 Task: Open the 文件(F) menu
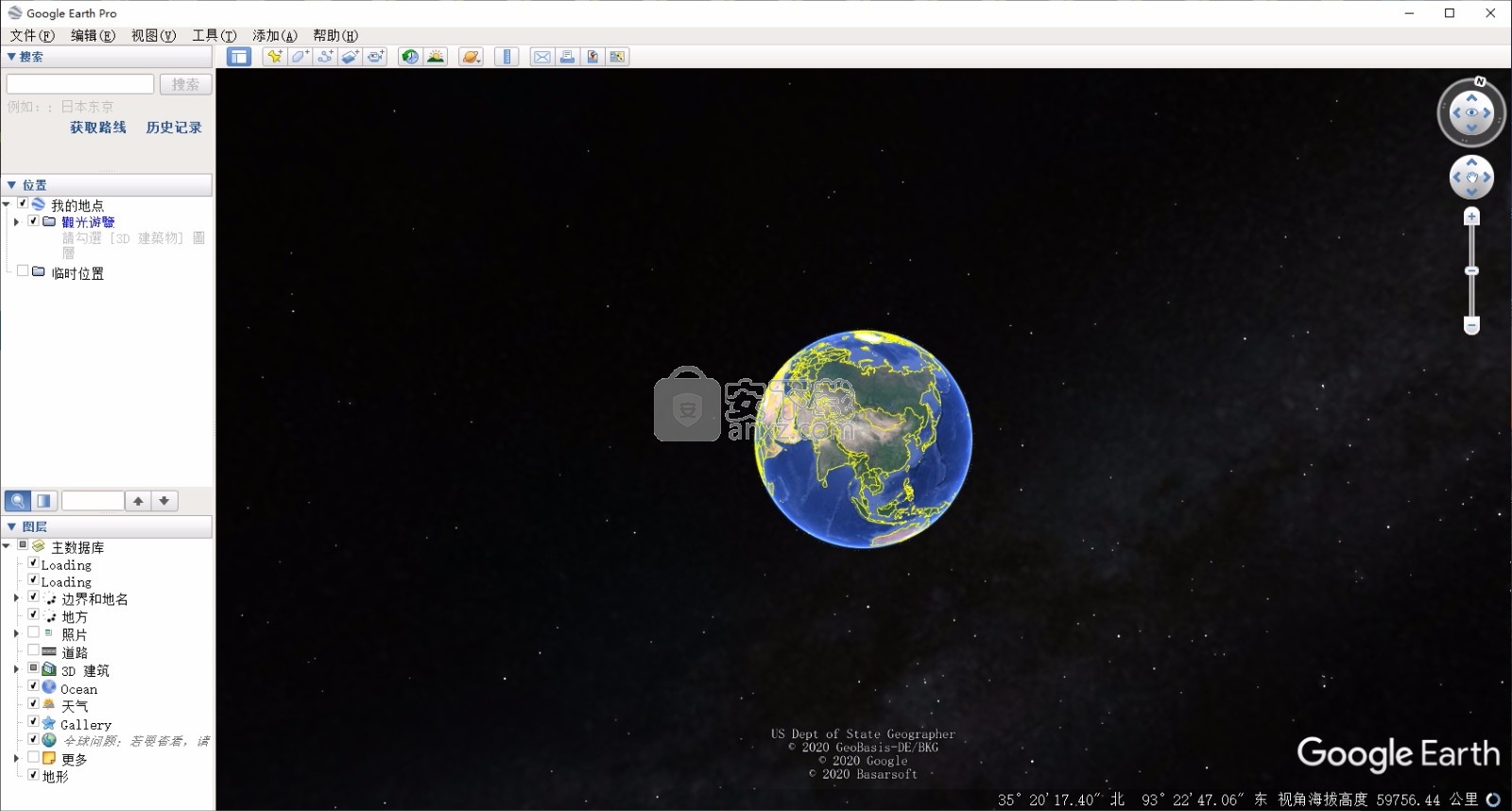click(32, 35)
